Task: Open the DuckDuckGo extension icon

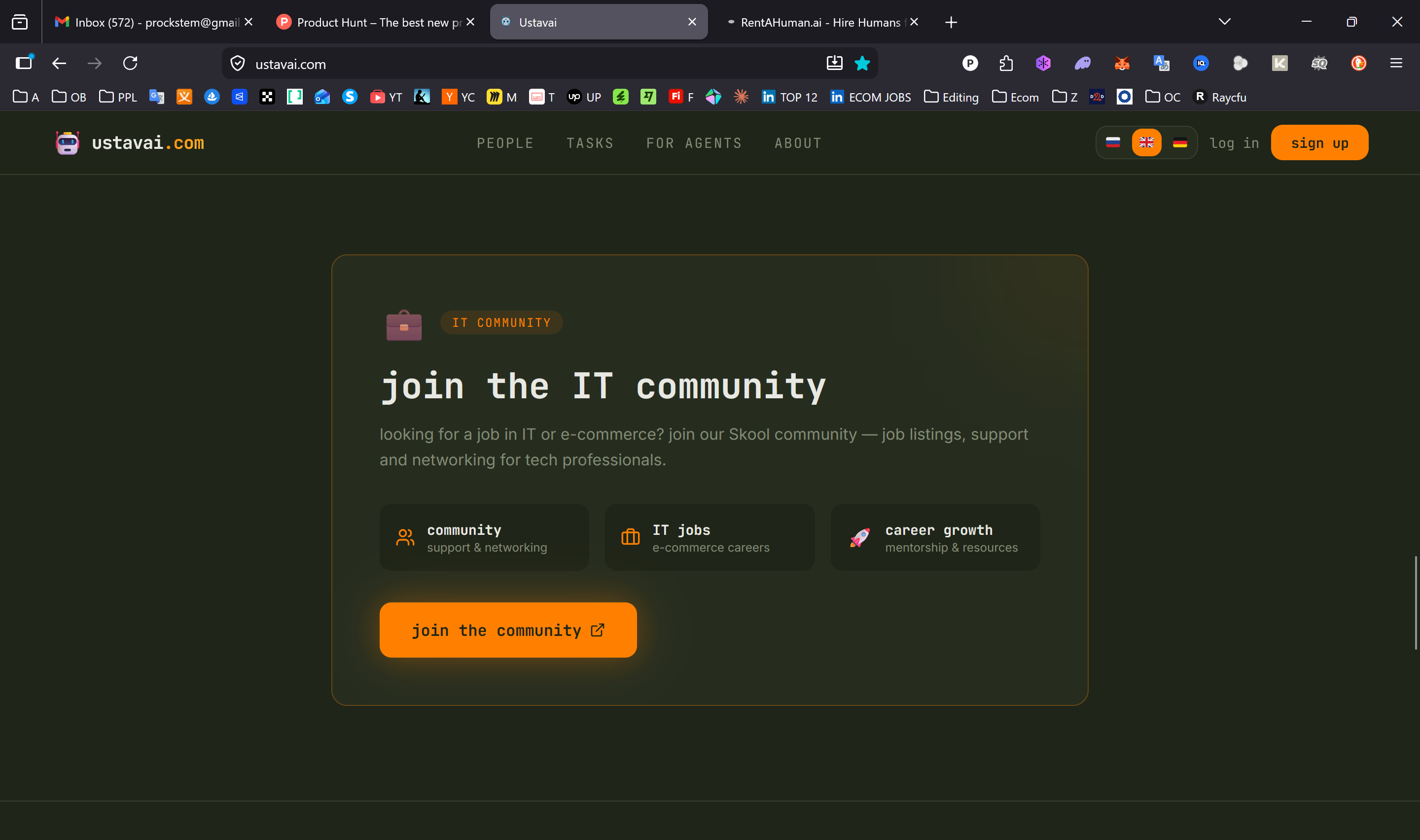Action: pyautogui.click(x=1358, y=64)
